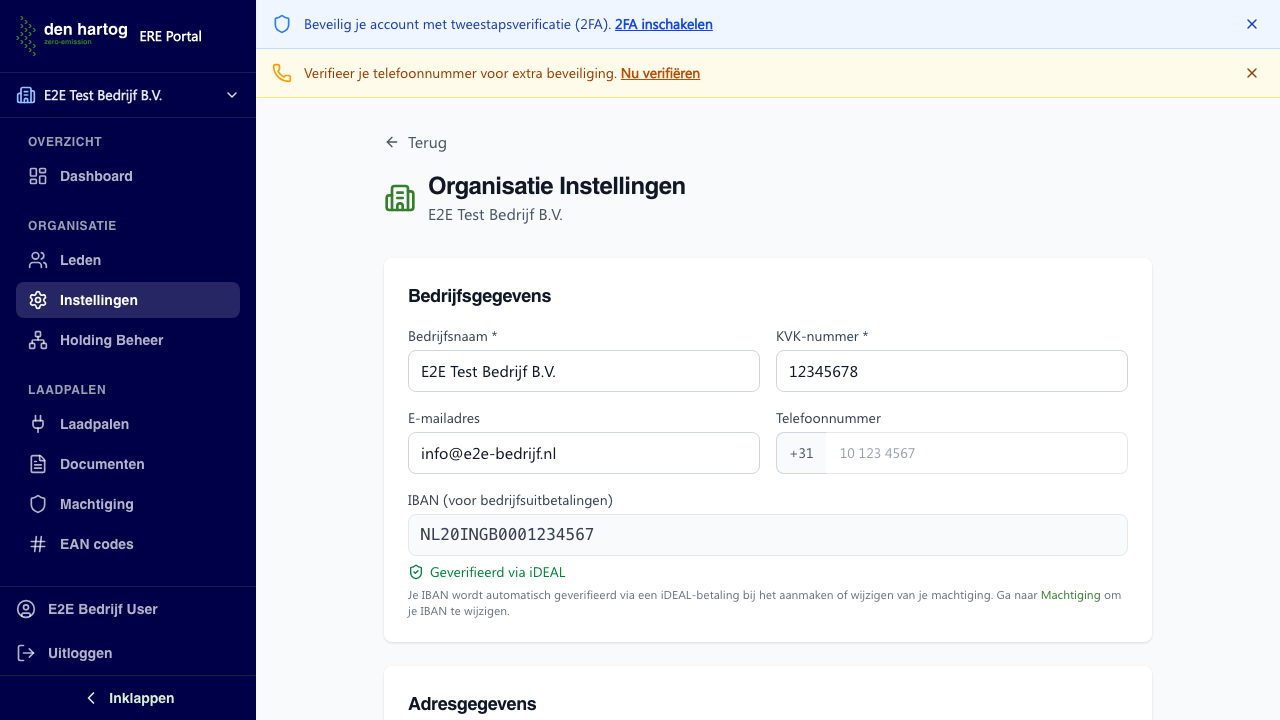Image resolution: width=1280 pixels, height=720 pixels.
Task: Click the Documenten file icon
Action: pyautogui.click(x=38, y=464)
